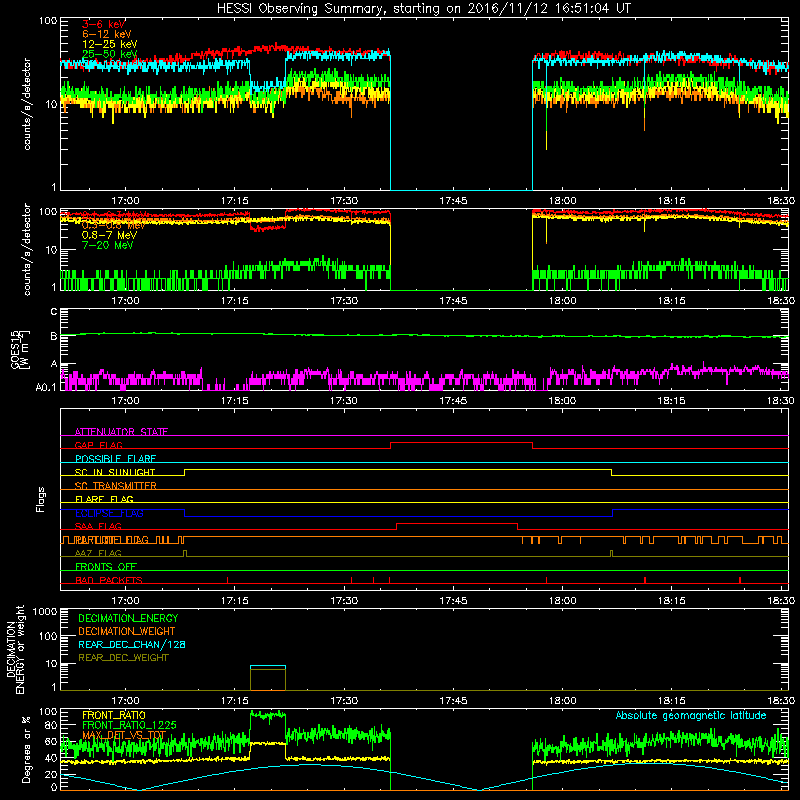Image resolution: width=800 pixels, height=800 pixels.
Task: Select the POSSIBLE_FLARE flag label
Action: (x=115, y=459)
